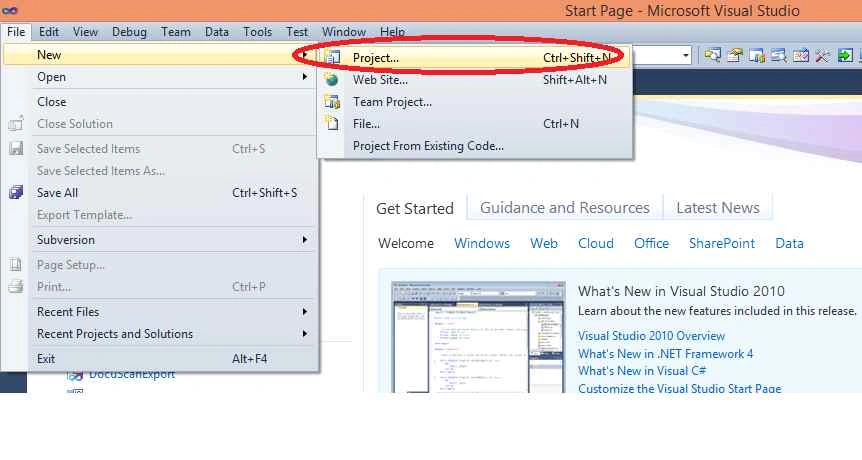Viewport: 862px width, 460px height.
Task: Open Visual Studio 2010 Overview link
Action: pyautogui.click(x=651, y=335)
